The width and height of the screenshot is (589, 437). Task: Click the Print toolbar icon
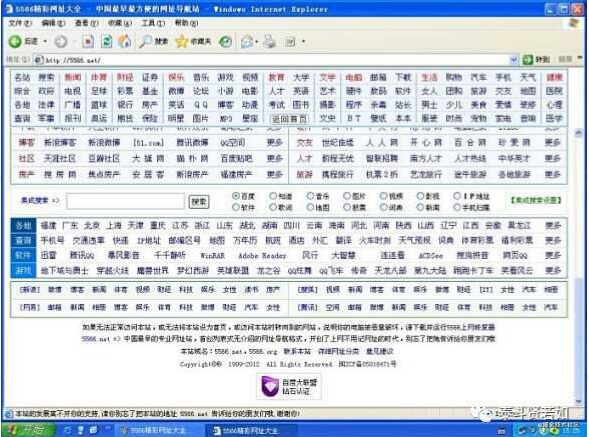[x=269, y=41]
